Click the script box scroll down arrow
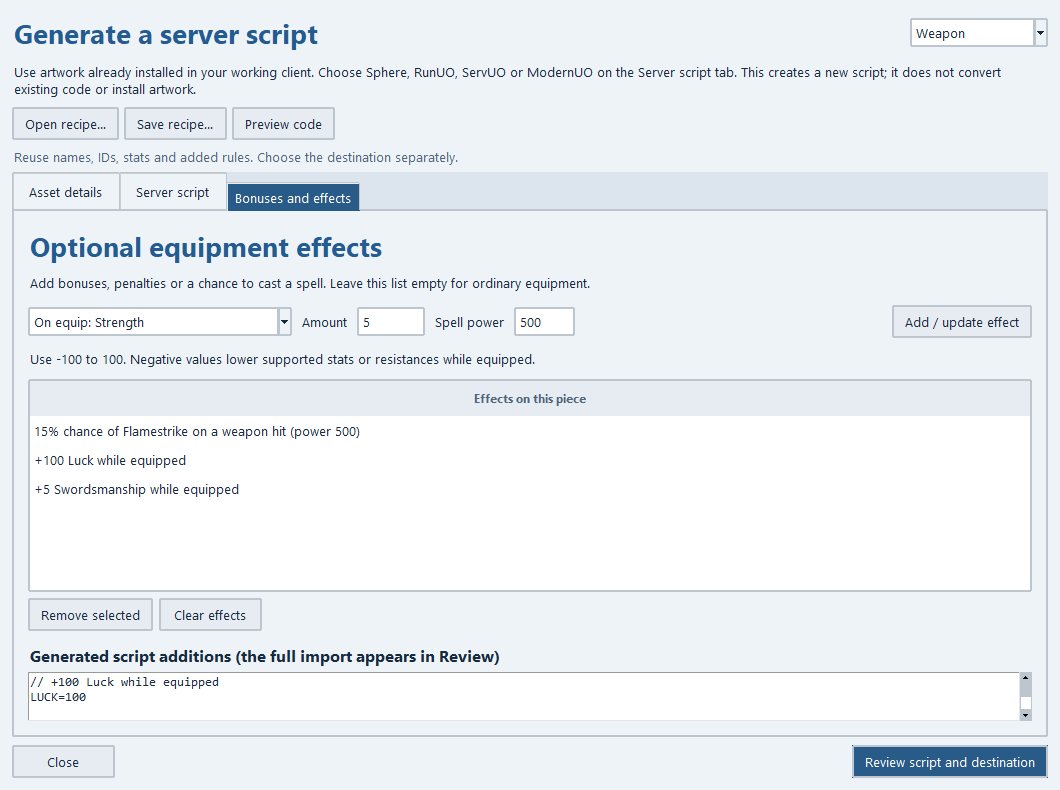The image size is (1060, 790). (1026, 715)
